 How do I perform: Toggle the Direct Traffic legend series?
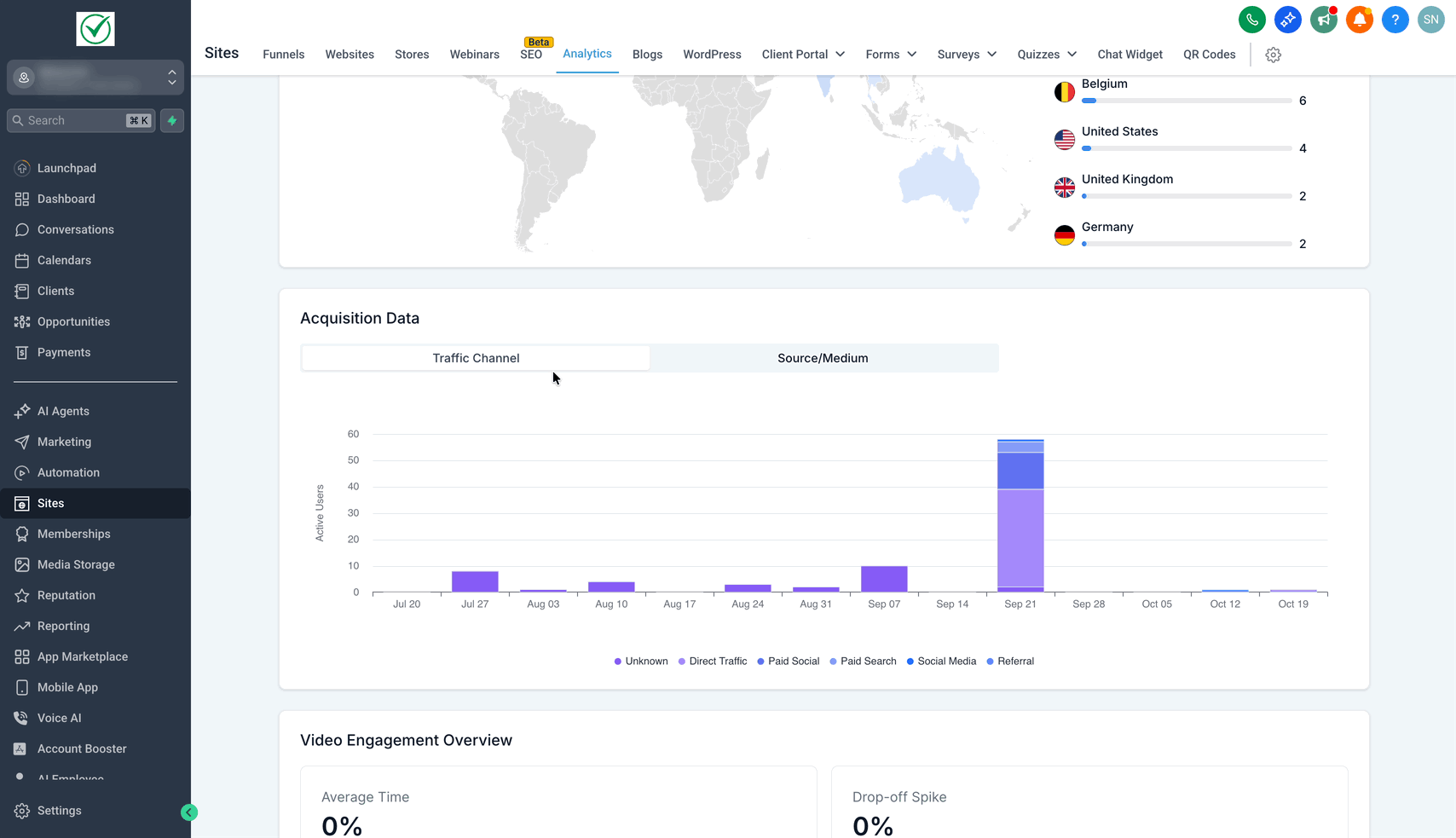[x=713, y=662]
